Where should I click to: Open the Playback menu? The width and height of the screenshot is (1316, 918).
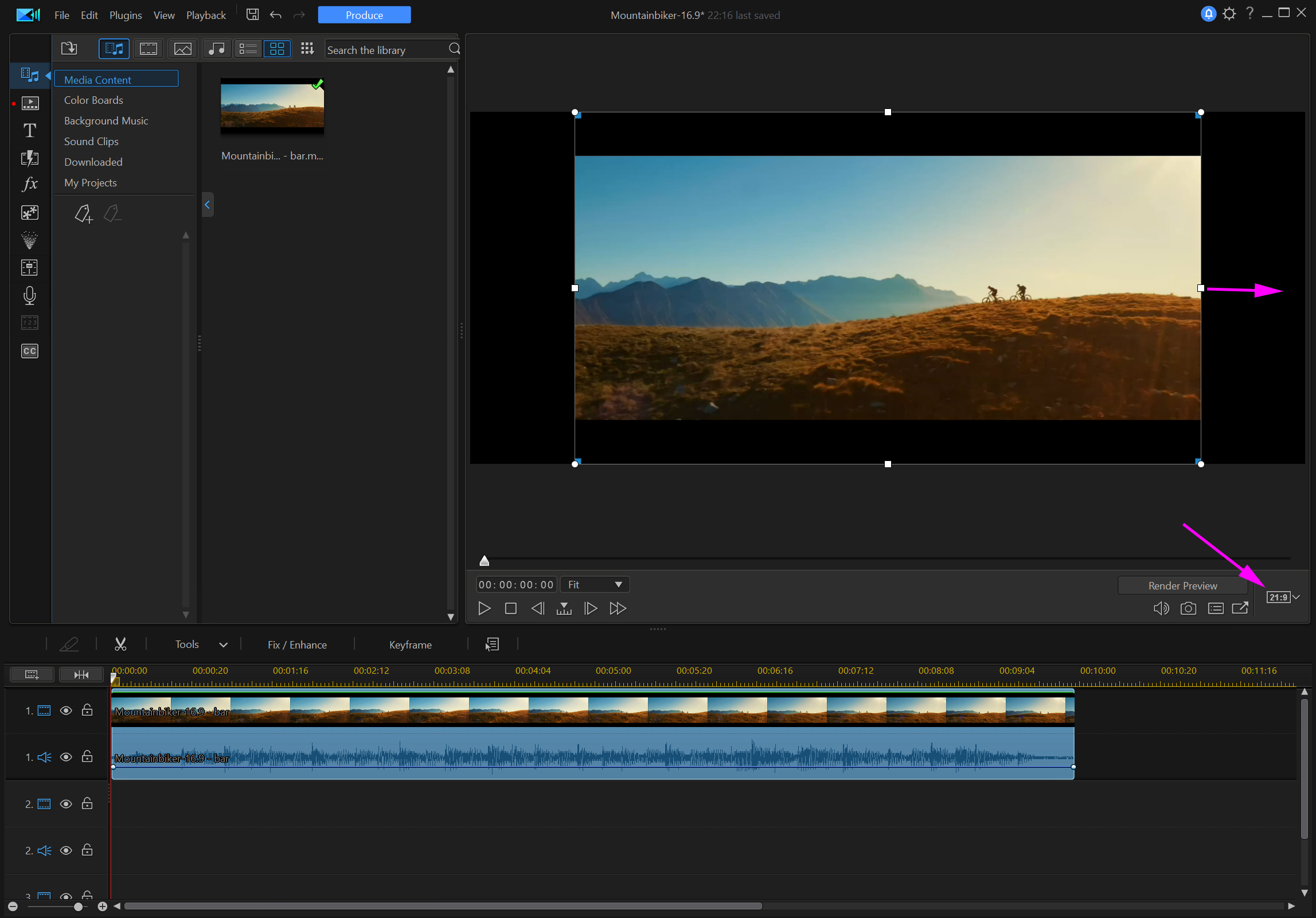pyautogui.click(x=206, y=15)
